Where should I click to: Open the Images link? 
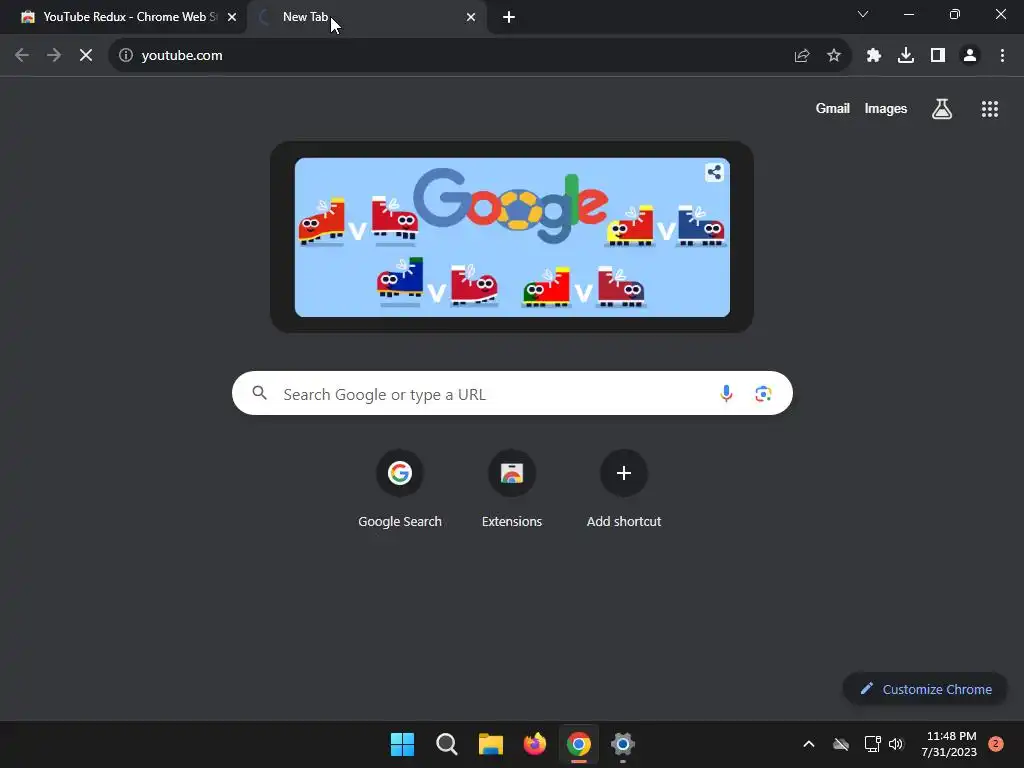tap(886, 108)
